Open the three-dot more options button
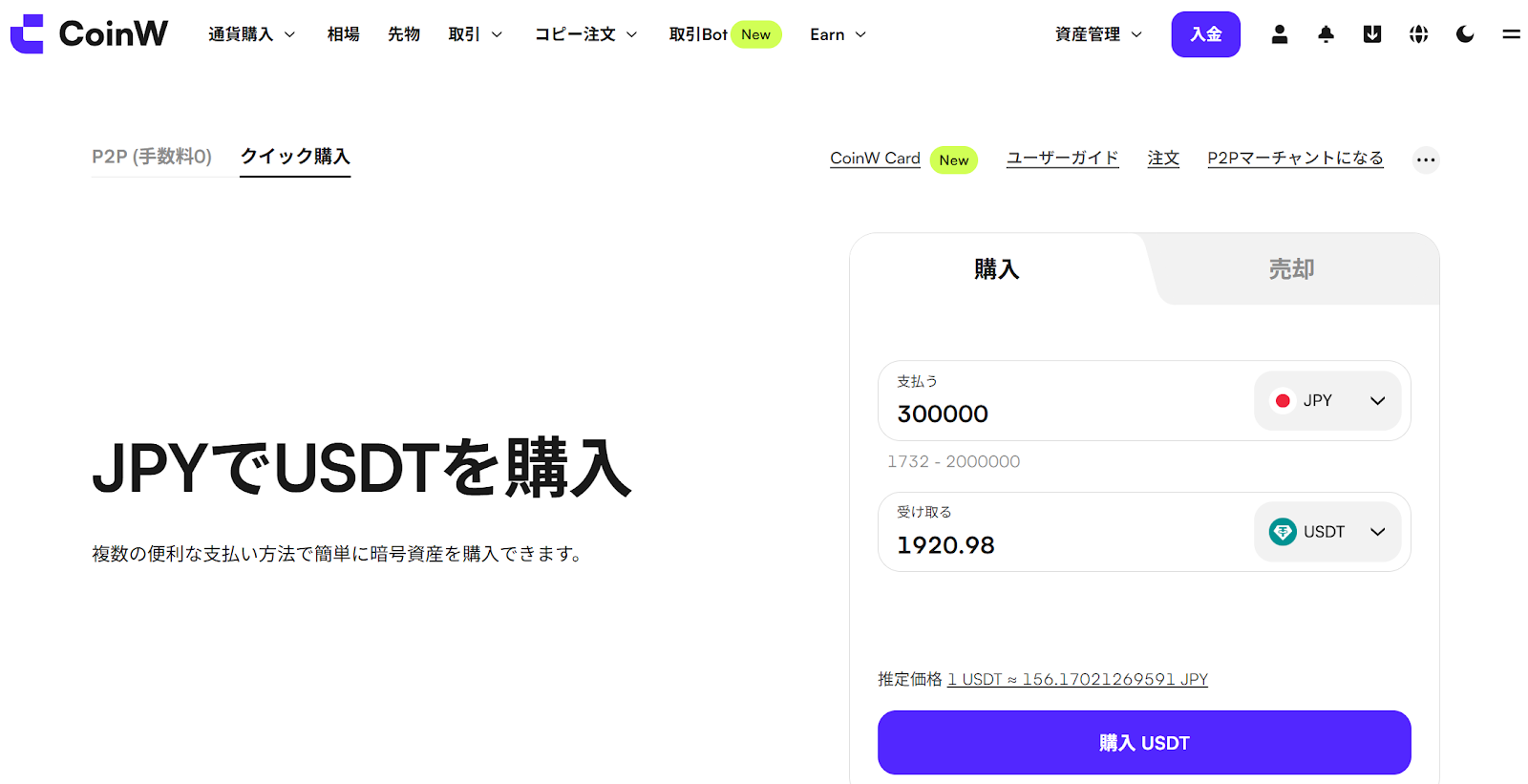 point(1426,159)
